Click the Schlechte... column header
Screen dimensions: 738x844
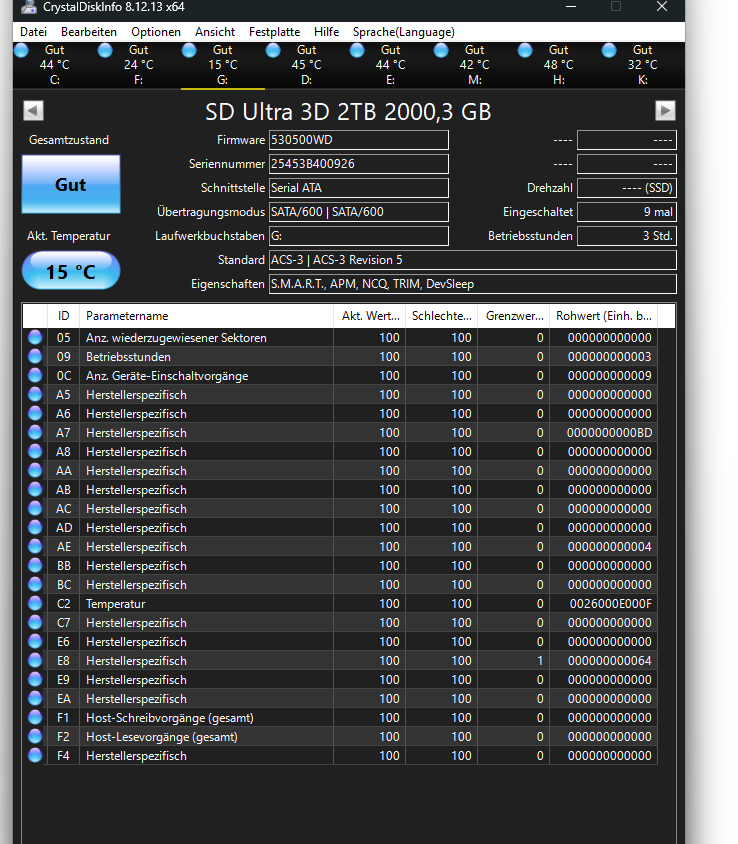click(x=441, y=316)
